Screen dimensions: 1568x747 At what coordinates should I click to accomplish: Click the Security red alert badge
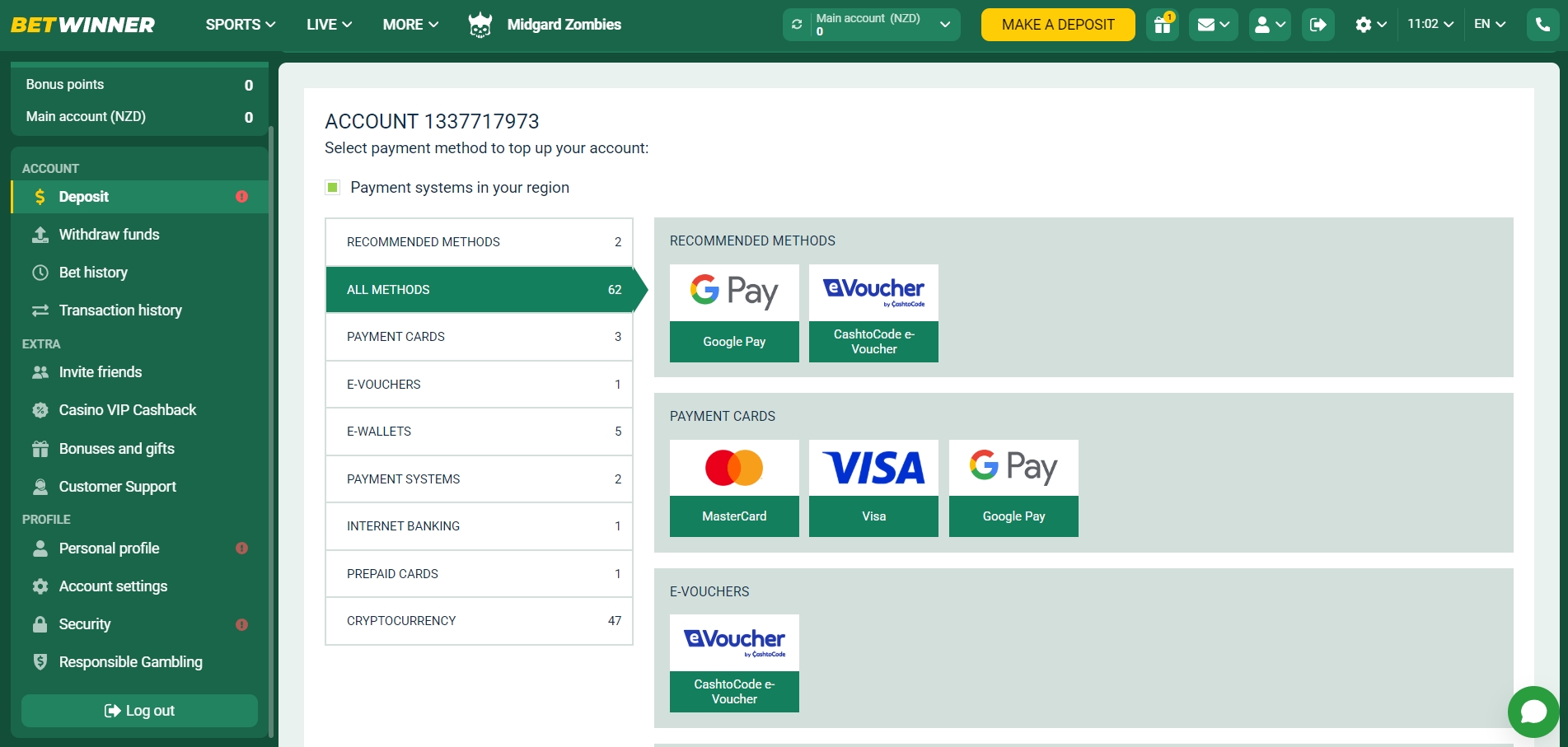241,624
